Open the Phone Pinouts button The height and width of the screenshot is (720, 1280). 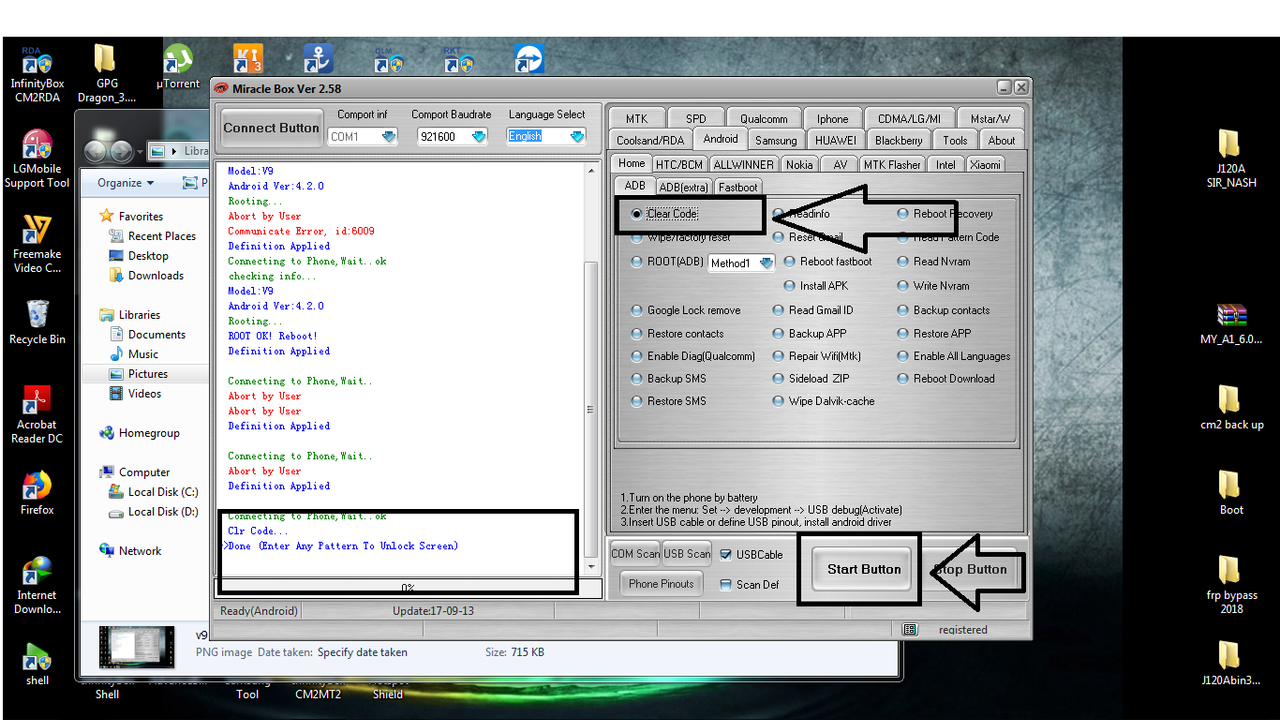[661, 584]
